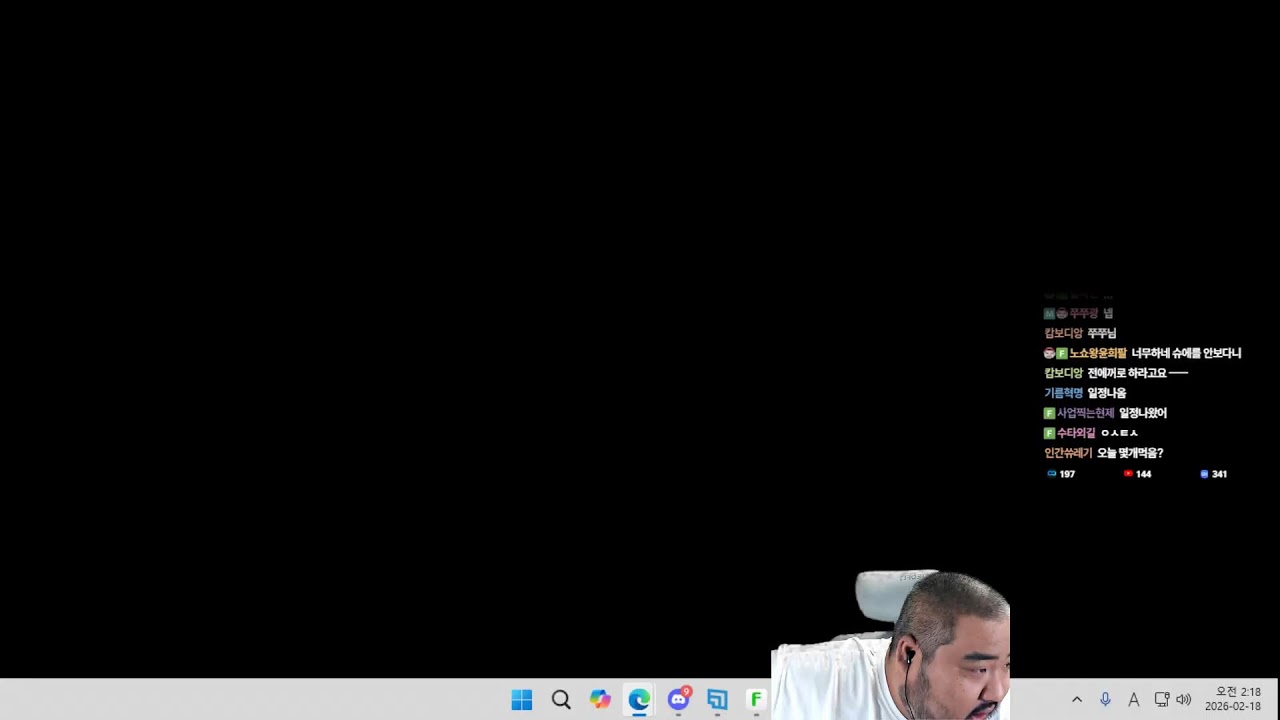This screenshot has width=1280, height=720.
Task: Open the volume speaker tray icon
Action: pyautogui.click(x=1184, y=700)
